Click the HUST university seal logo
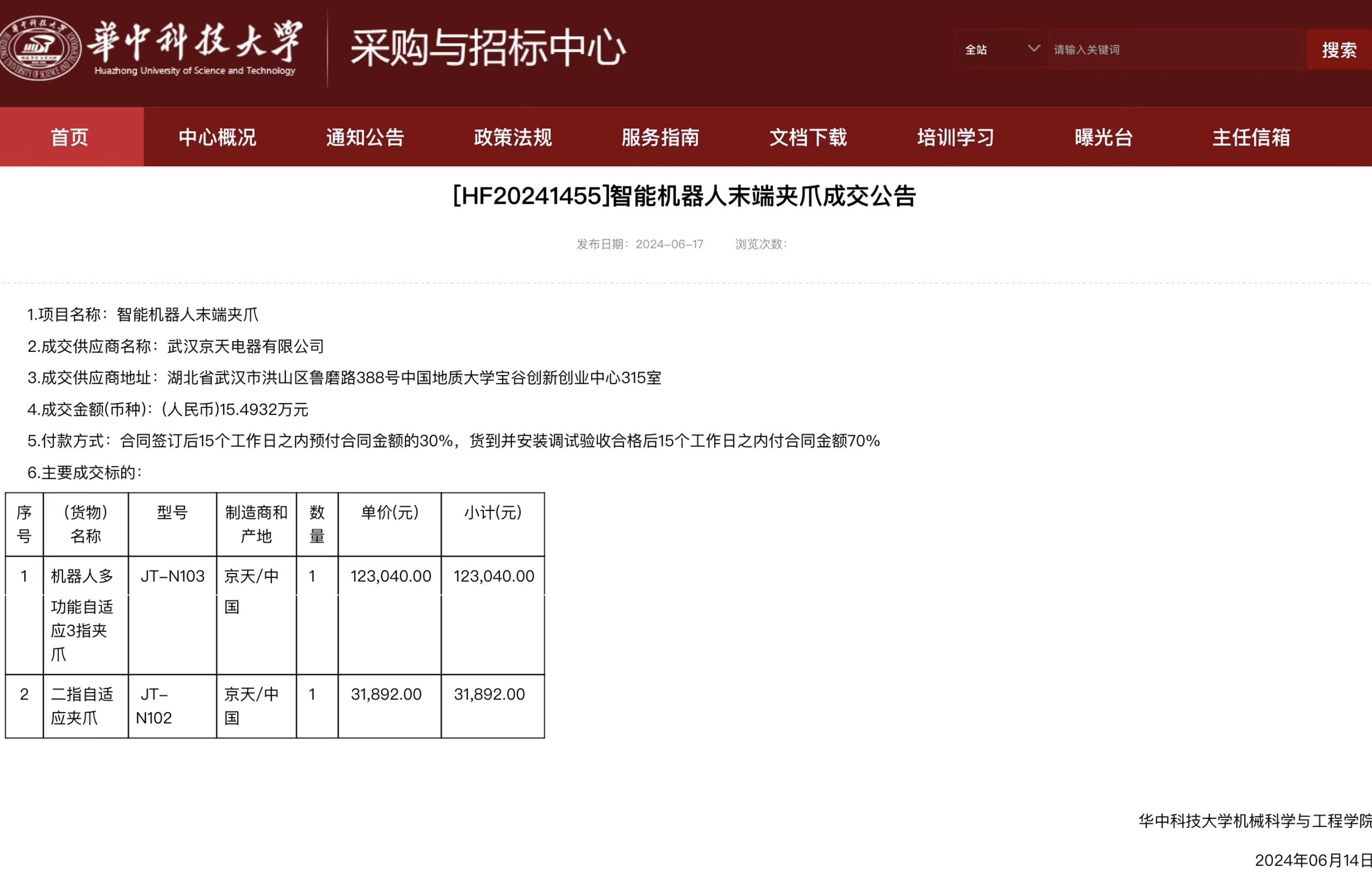 [x=40, y=48]
